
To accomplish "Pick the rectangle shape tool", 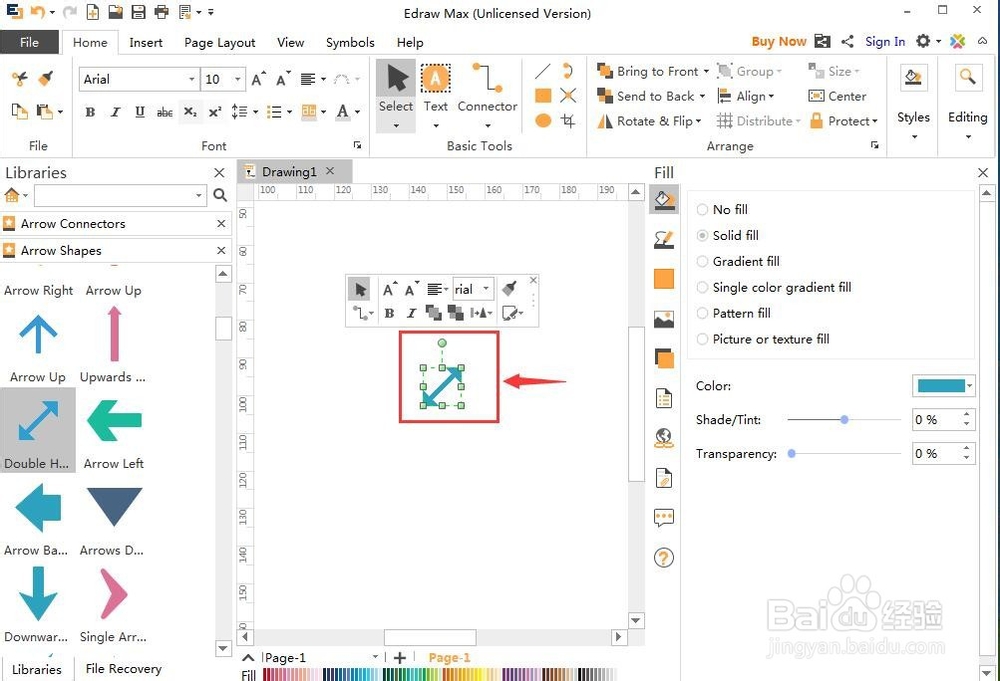I will (x=543, y=96).
